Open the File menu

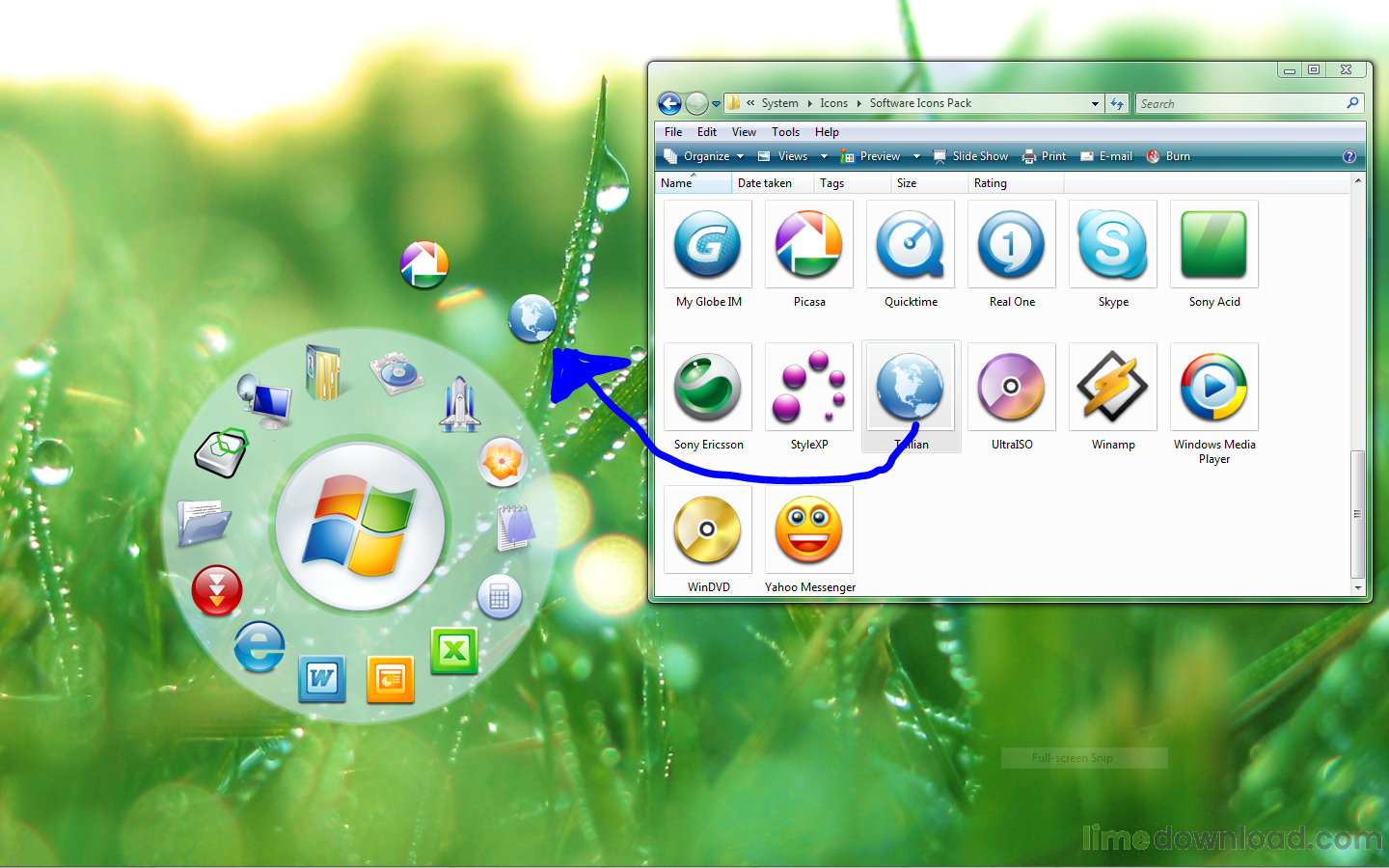673,132
